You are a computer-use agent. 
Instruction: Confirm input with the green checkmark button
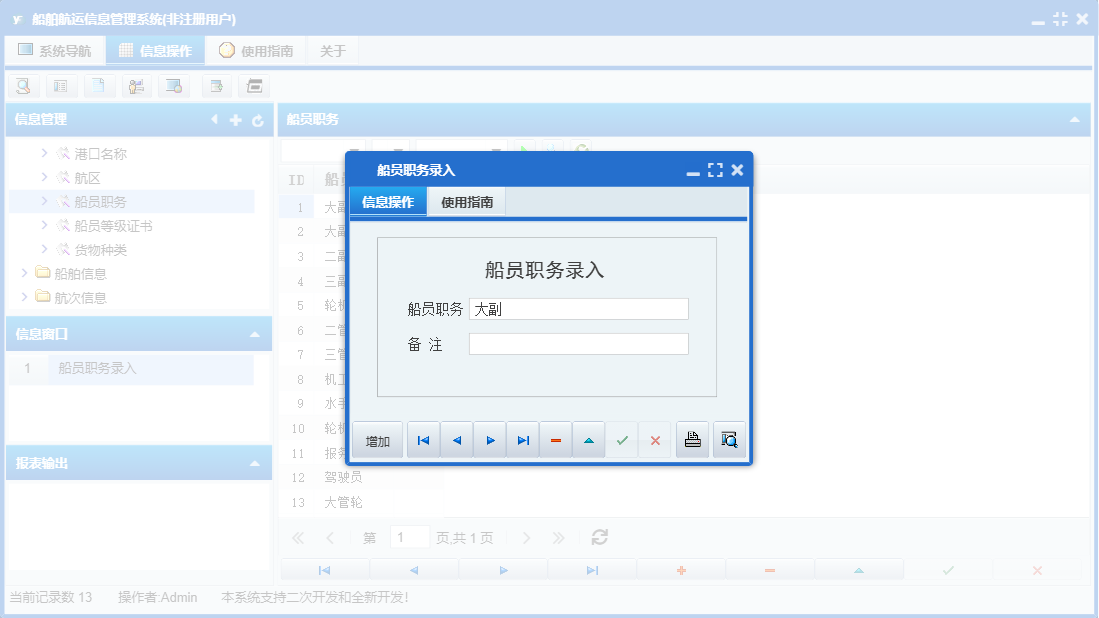622,439
